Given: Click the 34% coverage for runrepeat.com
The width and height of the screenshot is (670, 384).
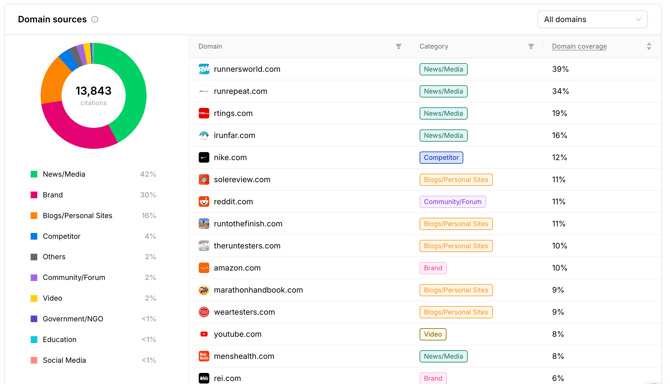Looking at the screenshot, I should point(560,91).
